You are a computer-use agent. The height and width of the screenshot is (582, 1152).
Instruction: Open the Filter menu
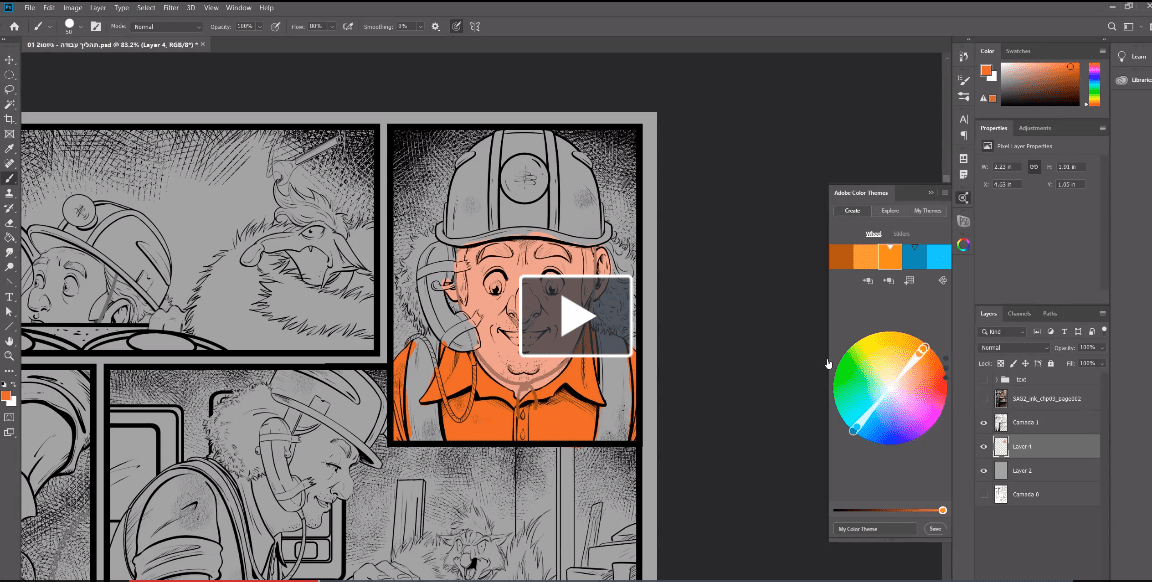pos(171,7)
